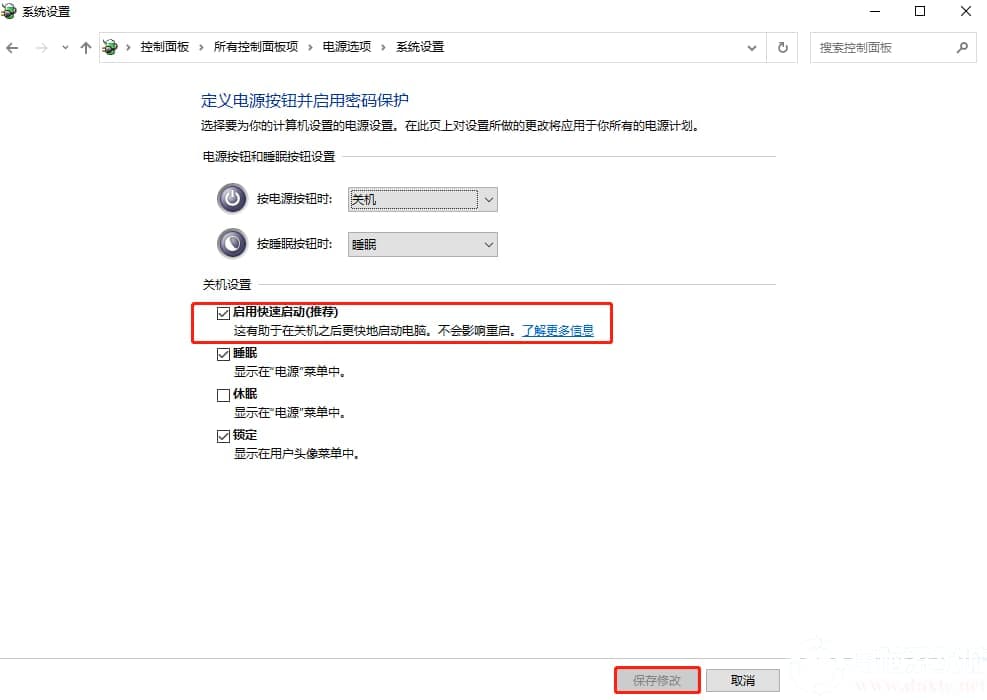987x700 pixels.
Task: Click inside the 搜索控制面板 search box
Action: [x=880, y=47]
